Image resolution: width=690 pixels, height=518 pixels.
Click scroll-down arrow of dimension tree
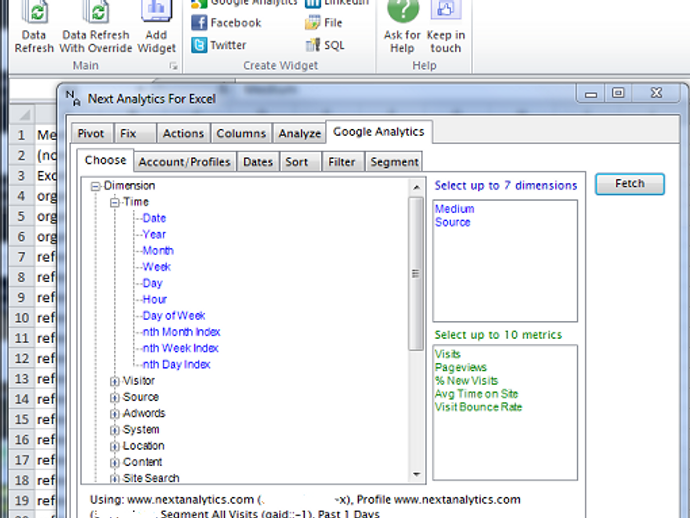coord(416,474)
